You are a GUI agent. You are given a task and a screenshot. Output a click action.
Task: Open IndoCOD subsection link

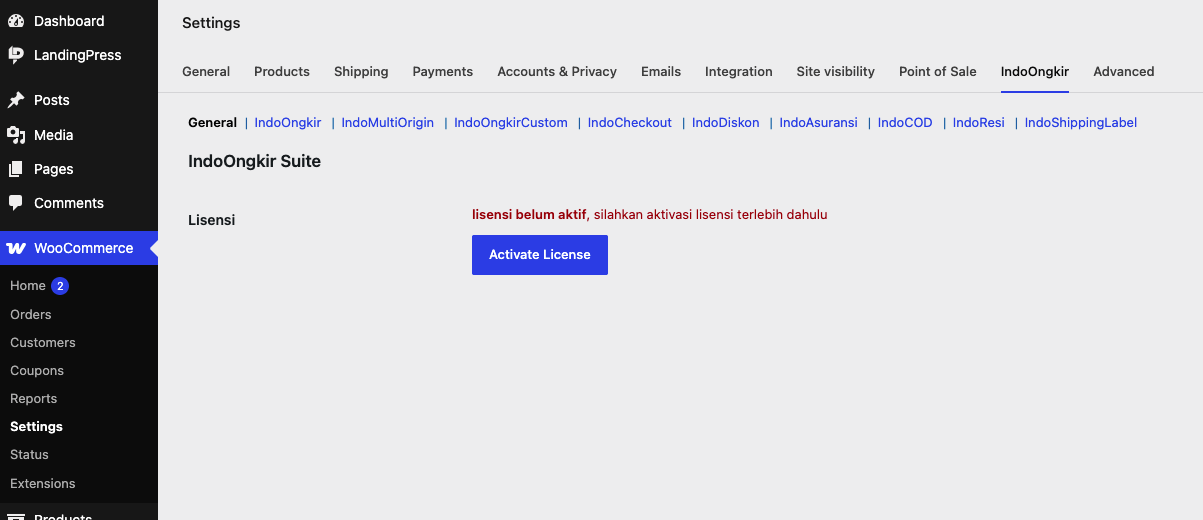coord(905,123)
